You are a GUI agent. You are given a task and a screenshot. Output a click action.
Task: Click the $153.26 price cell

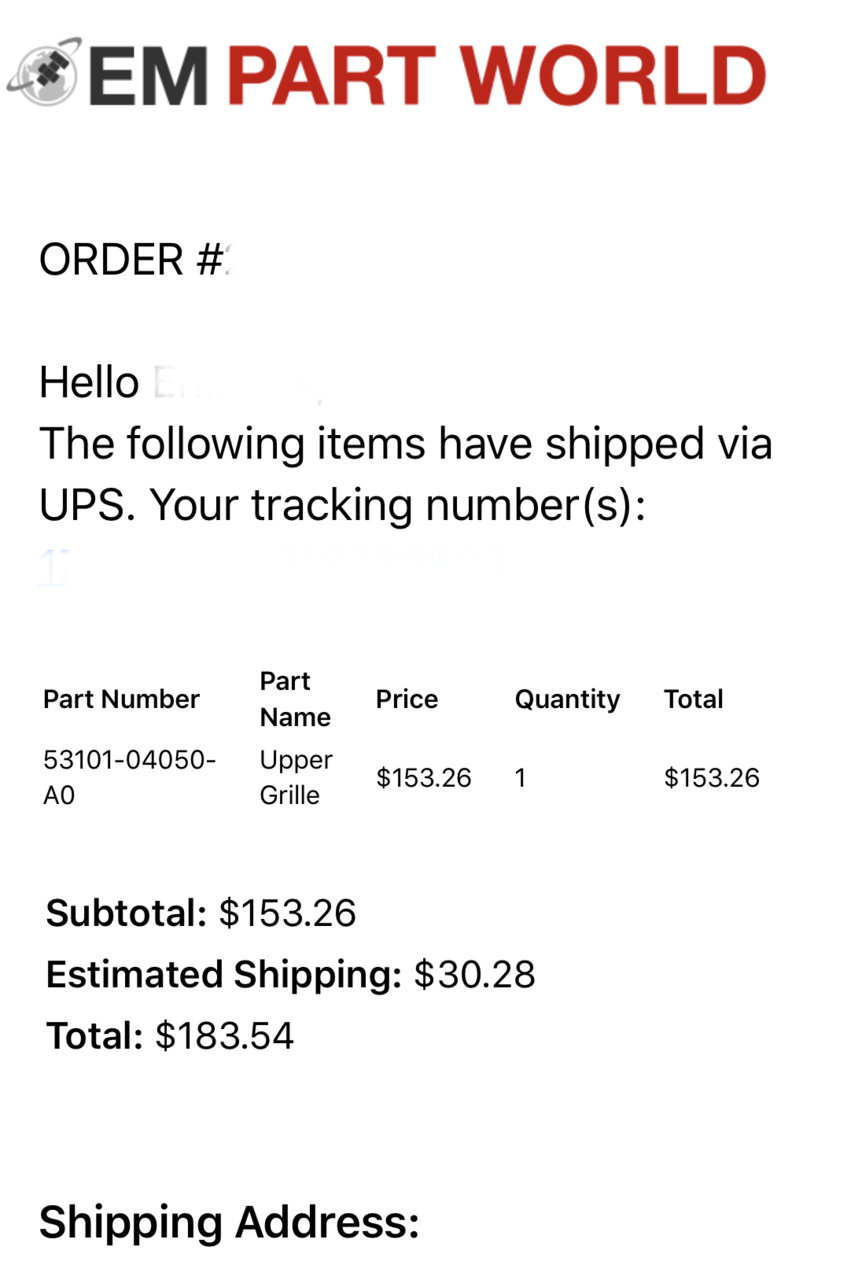coord(424,778)
